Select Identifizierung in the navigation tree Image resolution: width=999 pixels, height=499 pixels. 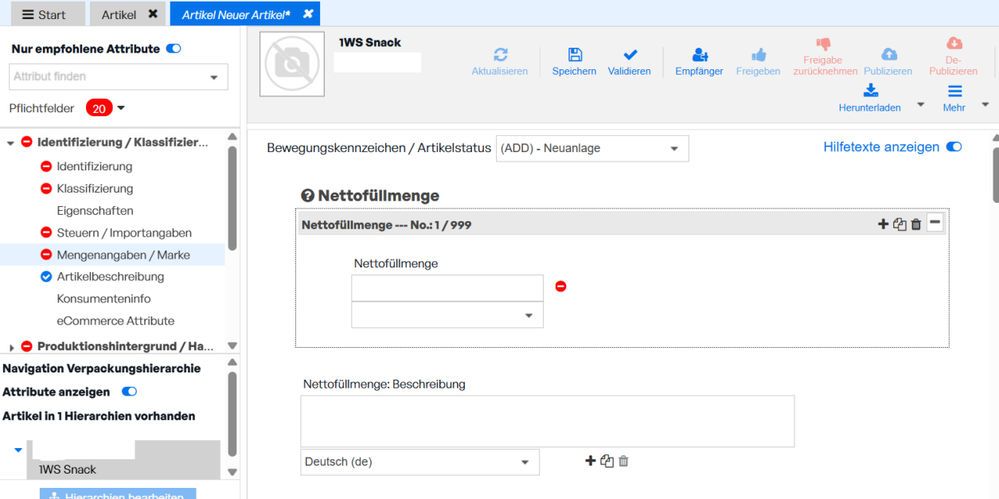(94, 166)
